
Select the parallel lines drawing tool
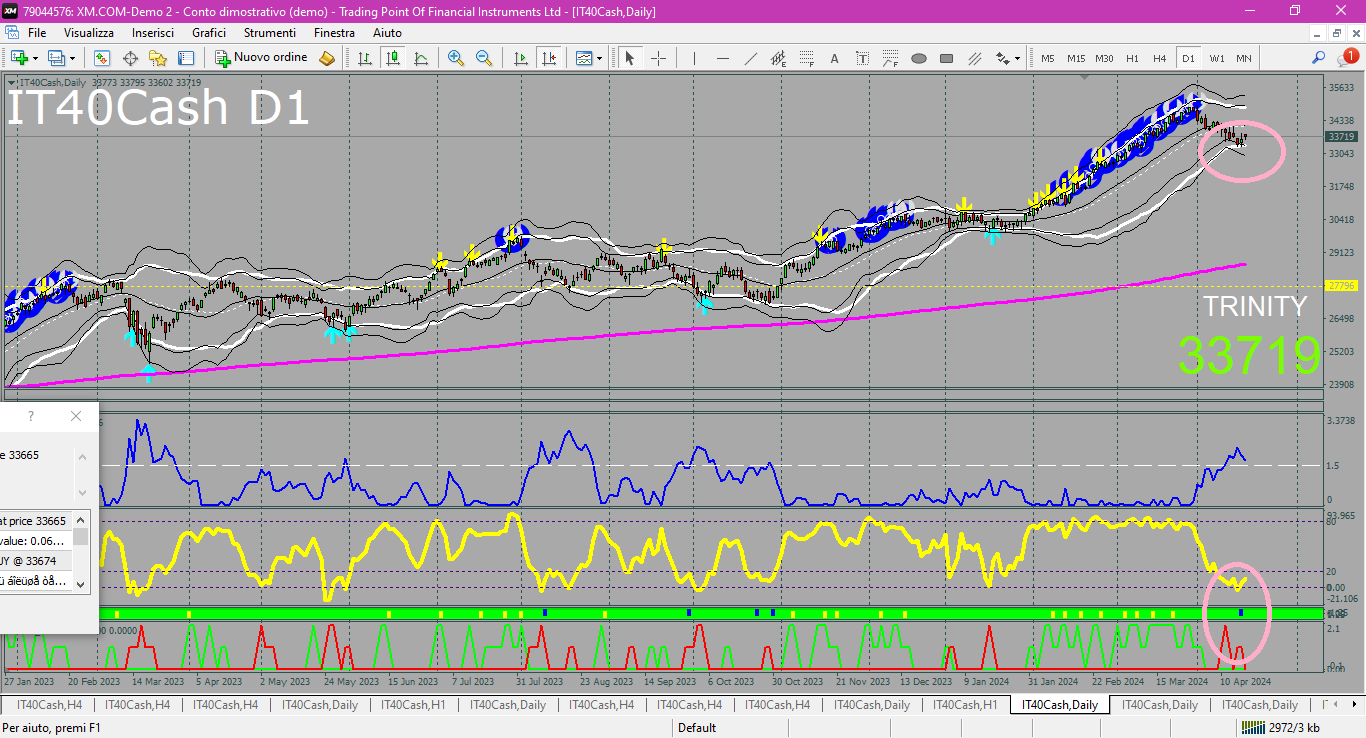(x=975, y=58)
